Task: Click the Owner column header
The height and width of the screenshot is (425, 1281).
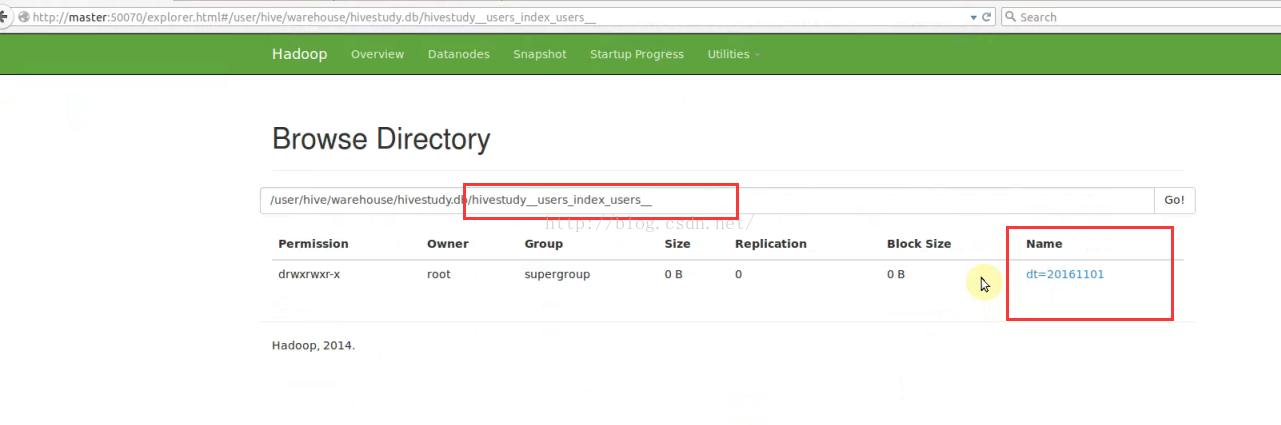Action: click(447, 244)
